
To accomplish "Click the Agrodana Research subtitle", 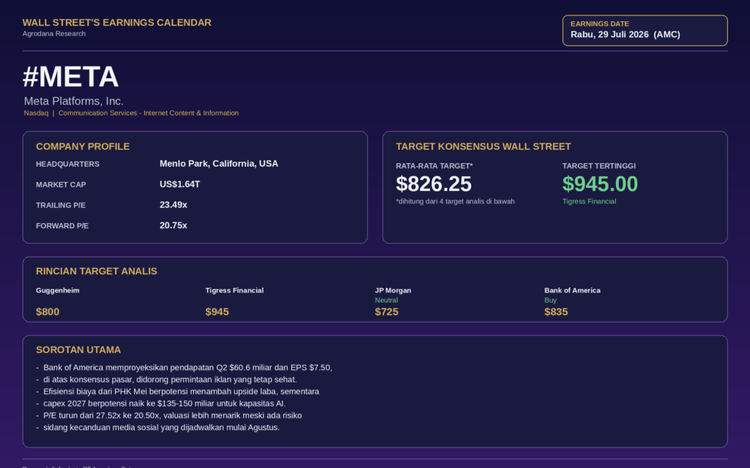I will coord(54,33).
